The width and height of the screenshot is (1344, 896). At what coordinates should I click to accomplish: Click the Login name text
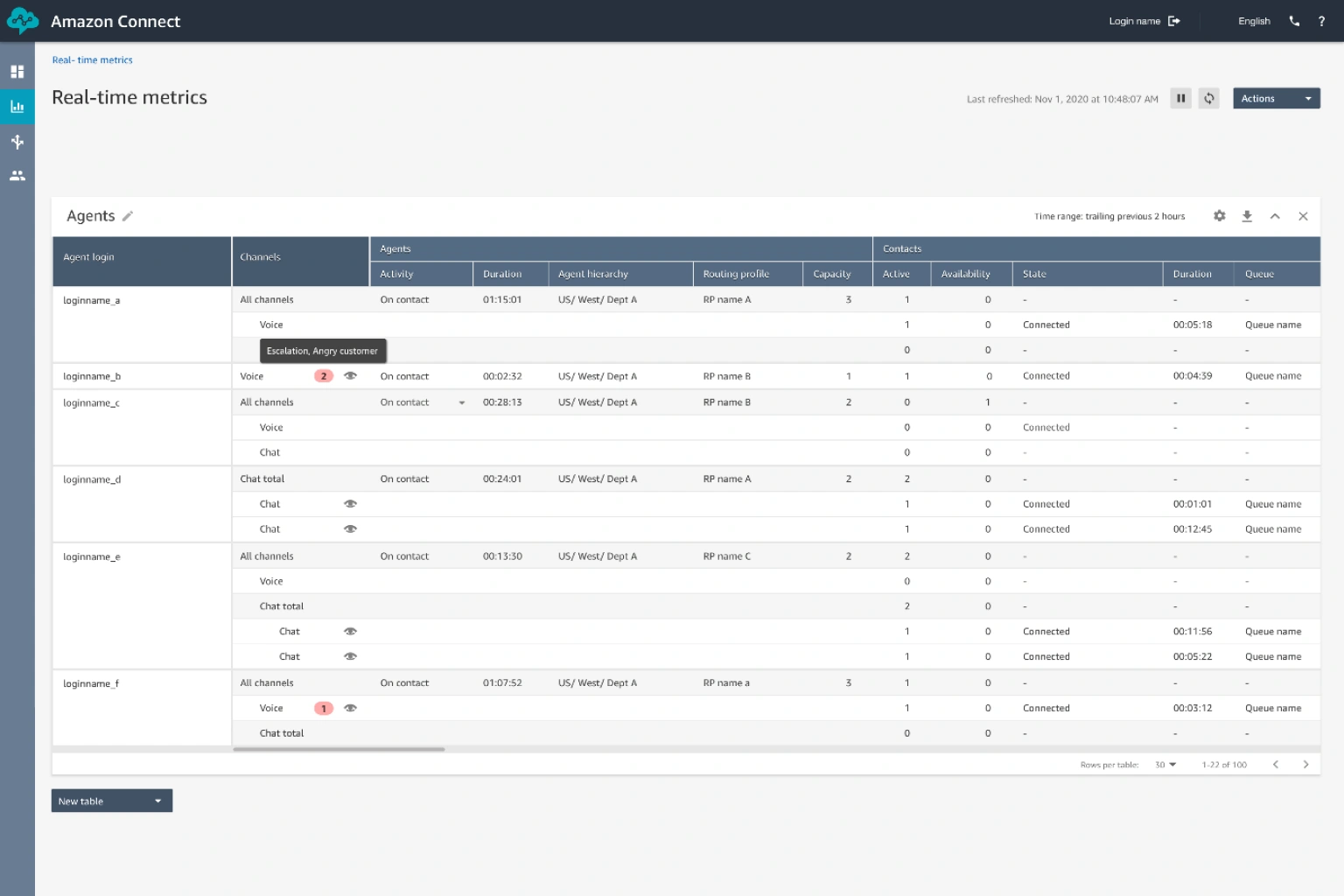click(x=1134, y=21)
